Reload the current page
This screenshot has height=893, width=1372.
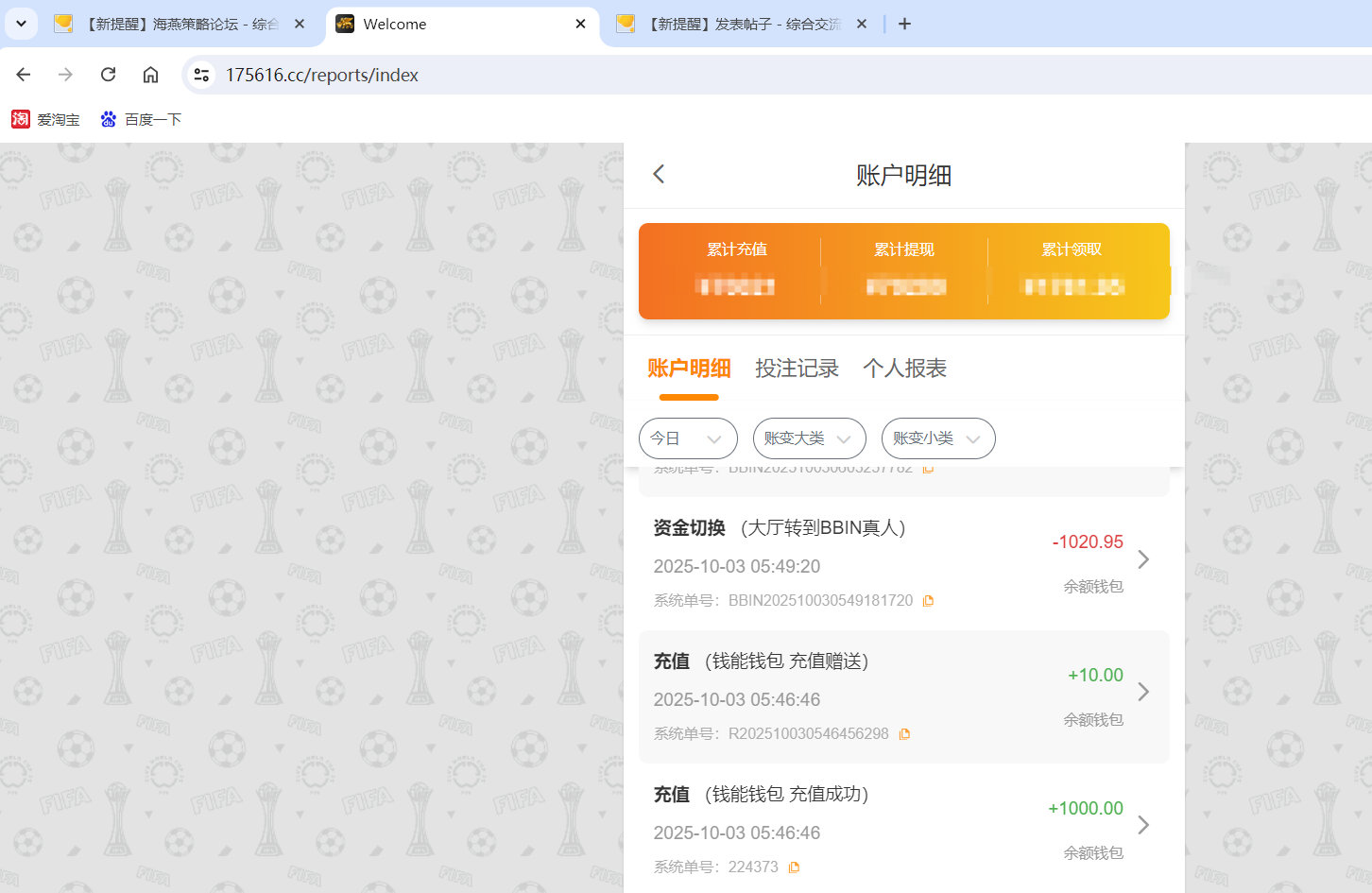107,74
